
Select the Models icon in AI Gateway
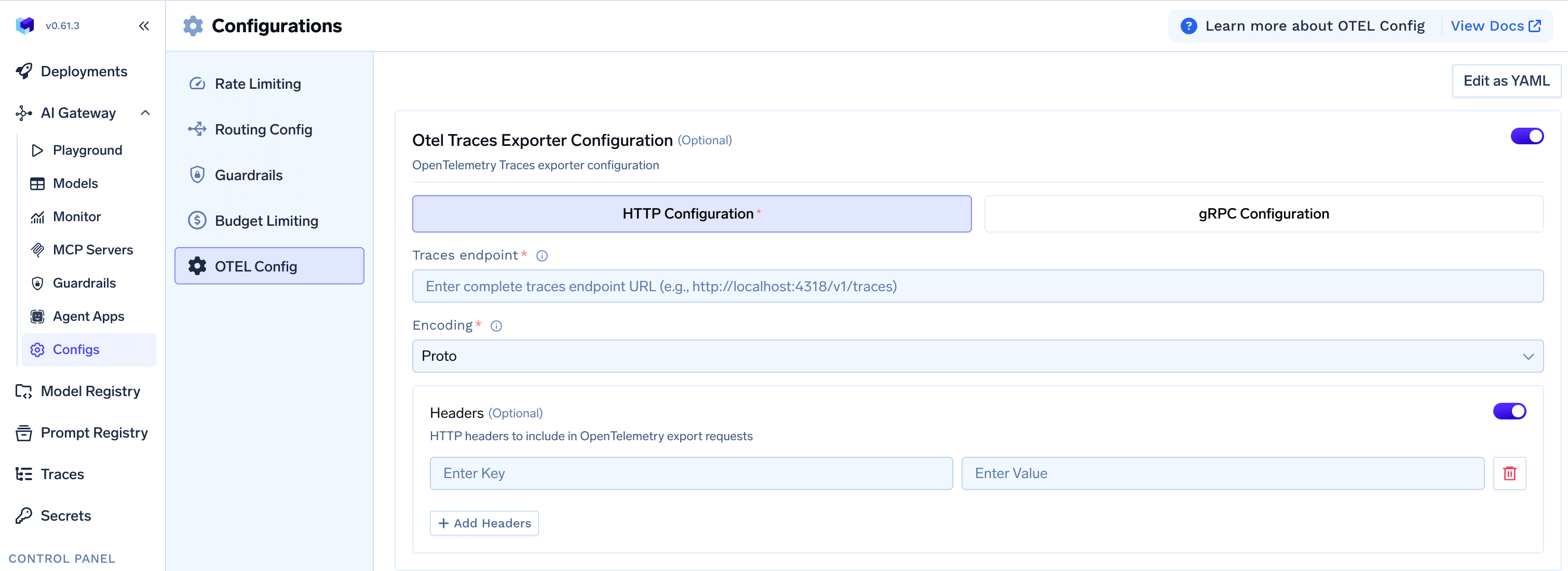coord(37,183)
